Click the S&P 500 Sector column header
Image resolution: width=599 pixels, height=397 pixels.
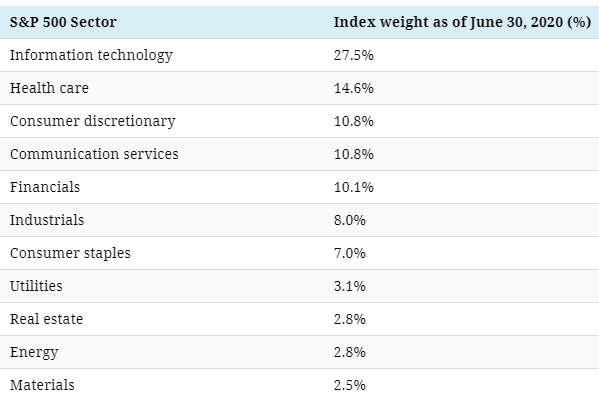click(x=63, y=22)
